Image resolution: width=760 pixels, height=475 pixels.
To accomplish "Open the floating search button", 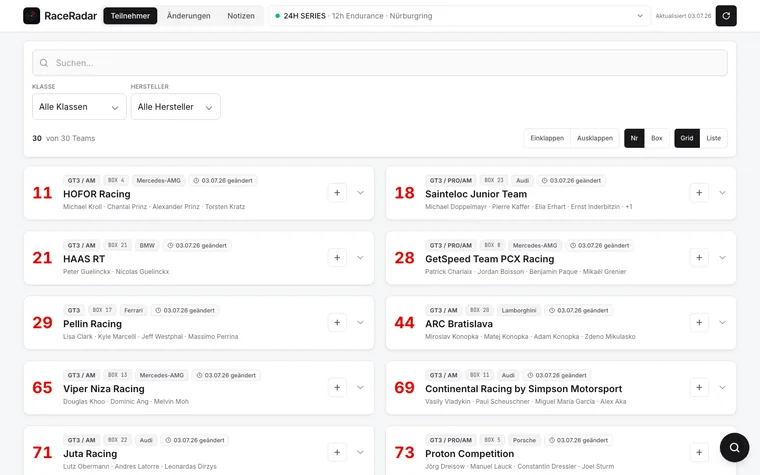I will (734, 447).
